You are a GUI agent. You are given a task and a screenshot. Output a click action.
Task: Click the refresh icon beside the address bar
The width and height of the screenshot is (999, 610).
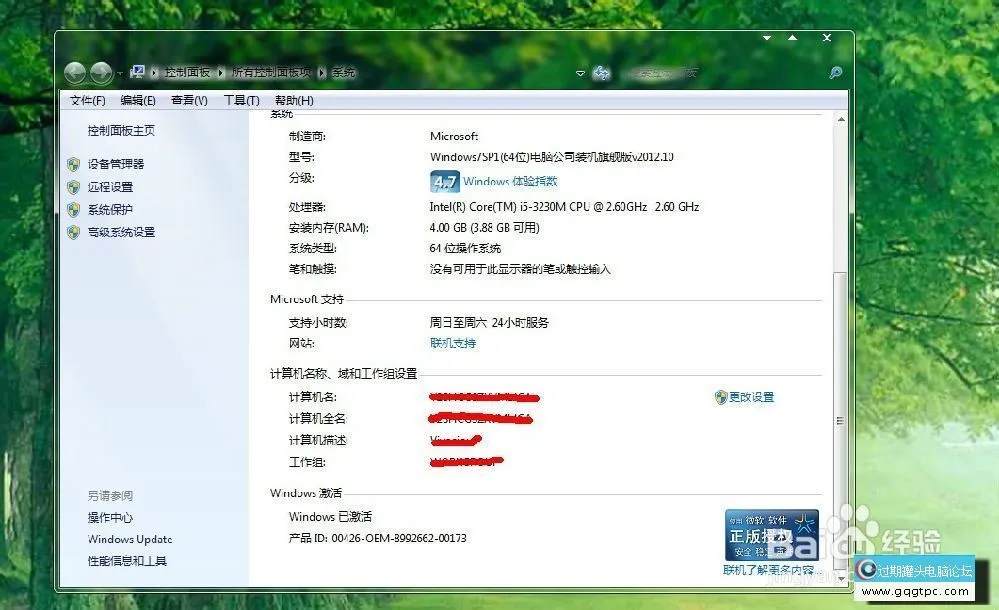(601, 72)
